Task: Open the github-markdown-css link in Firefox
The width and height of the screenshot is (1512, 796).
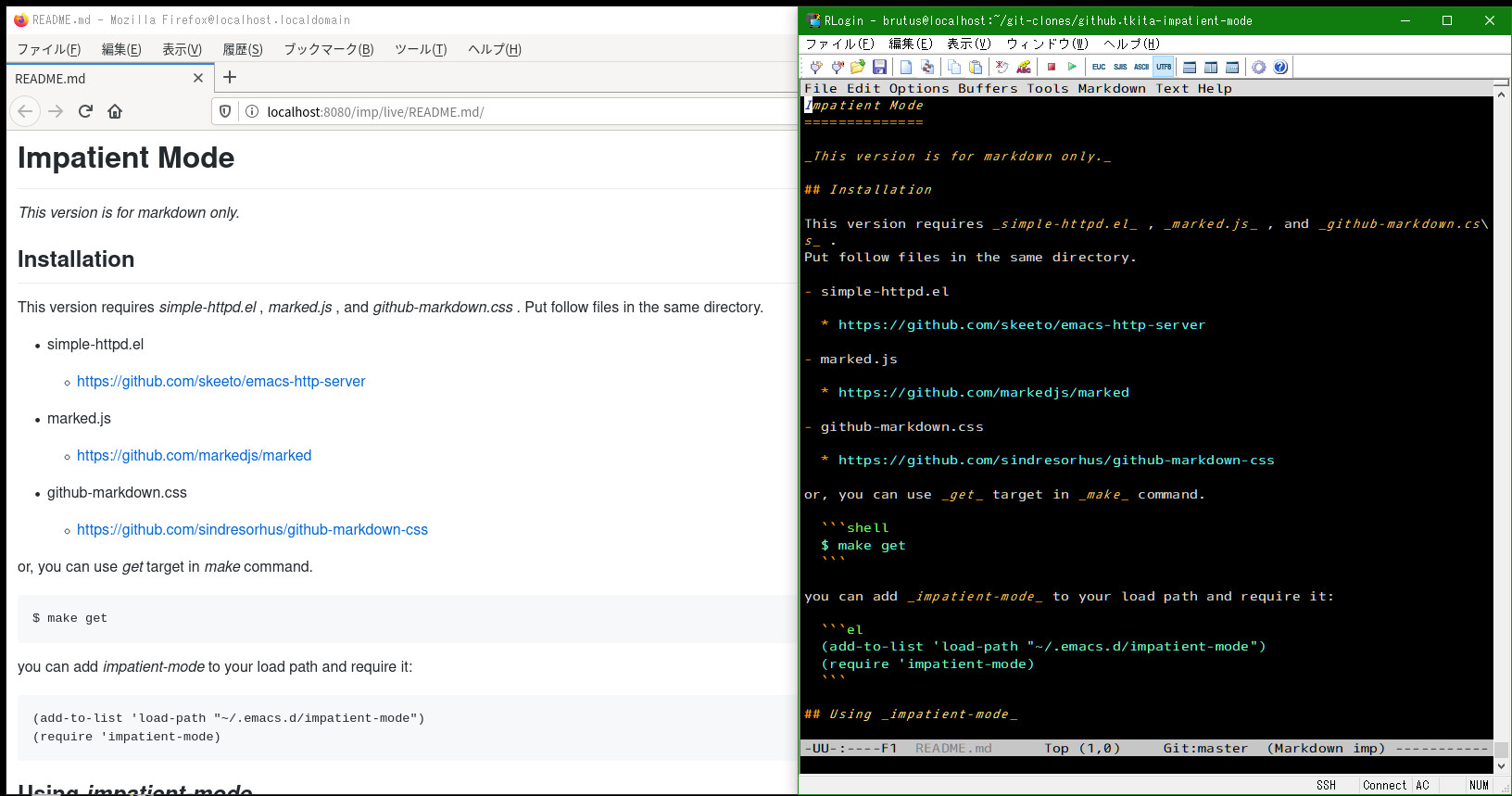Action: click(x=252, y=529)
